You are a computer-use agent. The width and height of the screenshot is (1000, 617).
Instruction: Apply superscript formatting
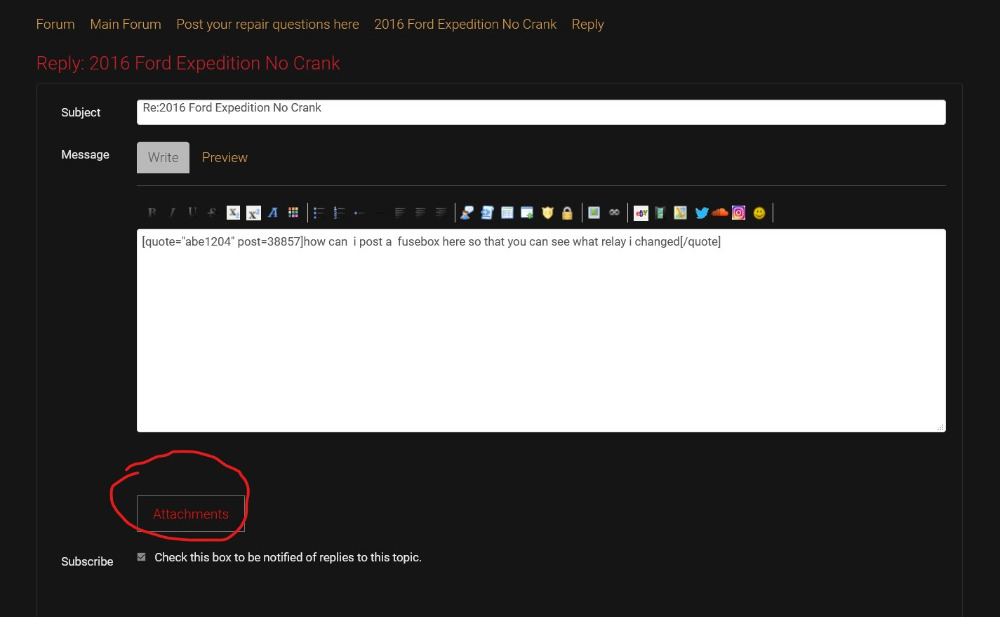click(253, 212)
